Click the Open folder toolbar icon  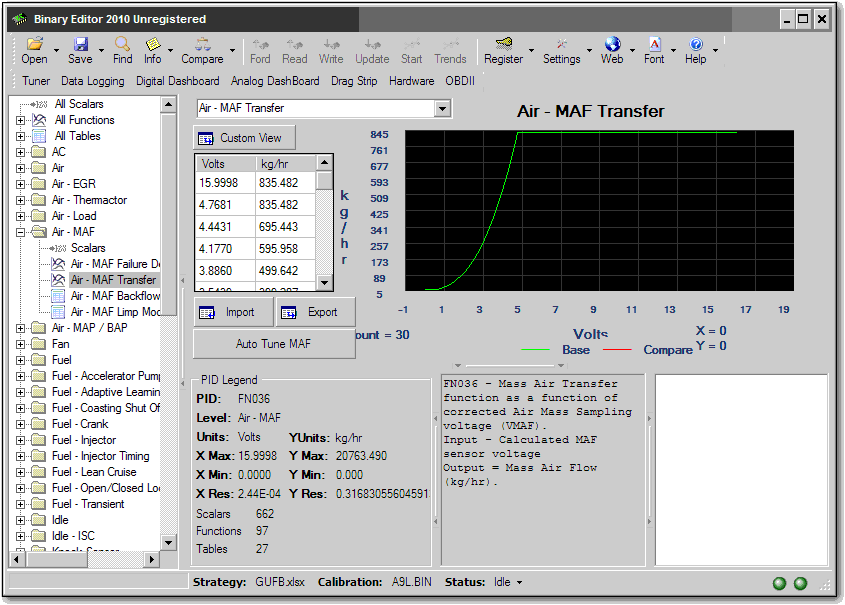click(x=34, y=44)
